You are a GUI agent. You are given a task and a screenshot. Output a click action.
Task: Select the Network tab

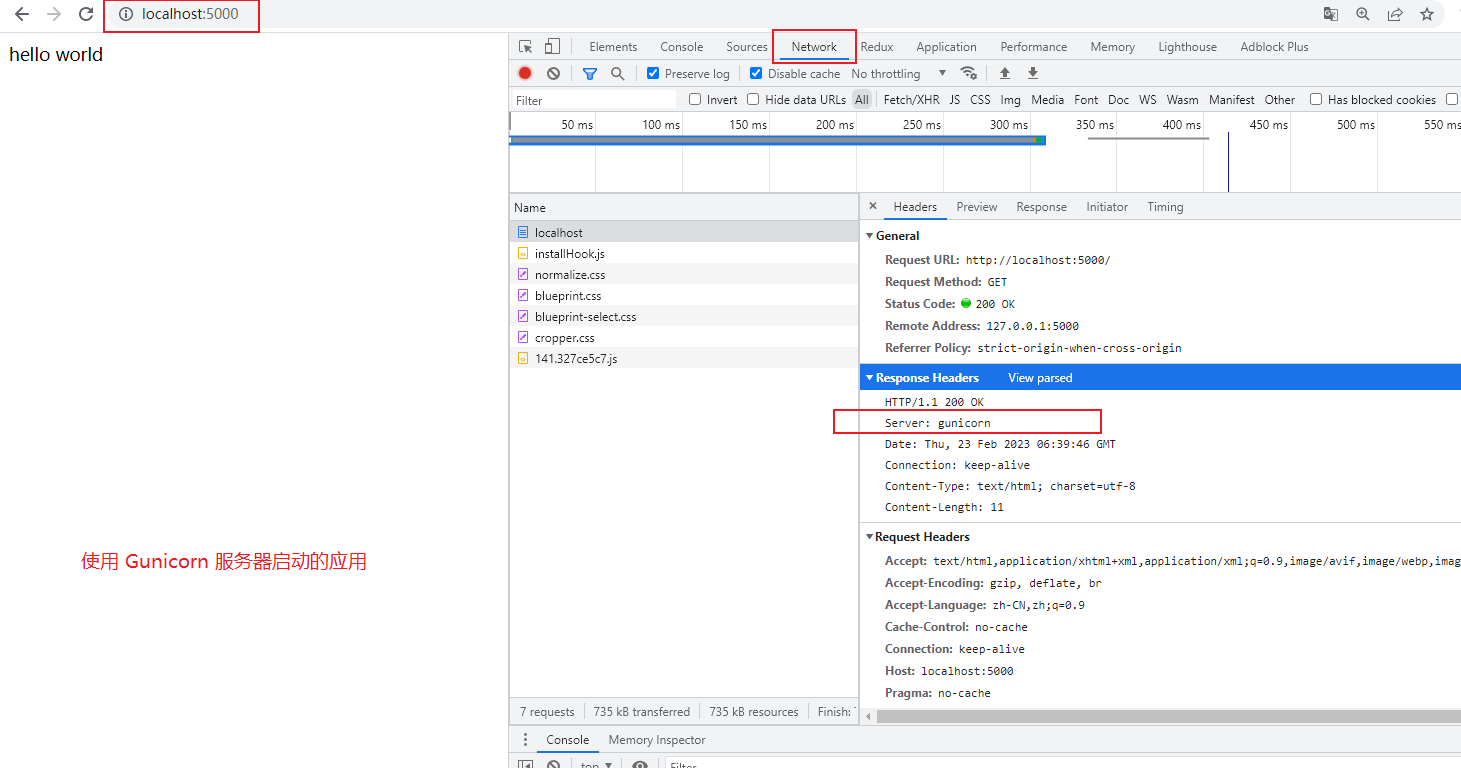[x=814, y=47]
